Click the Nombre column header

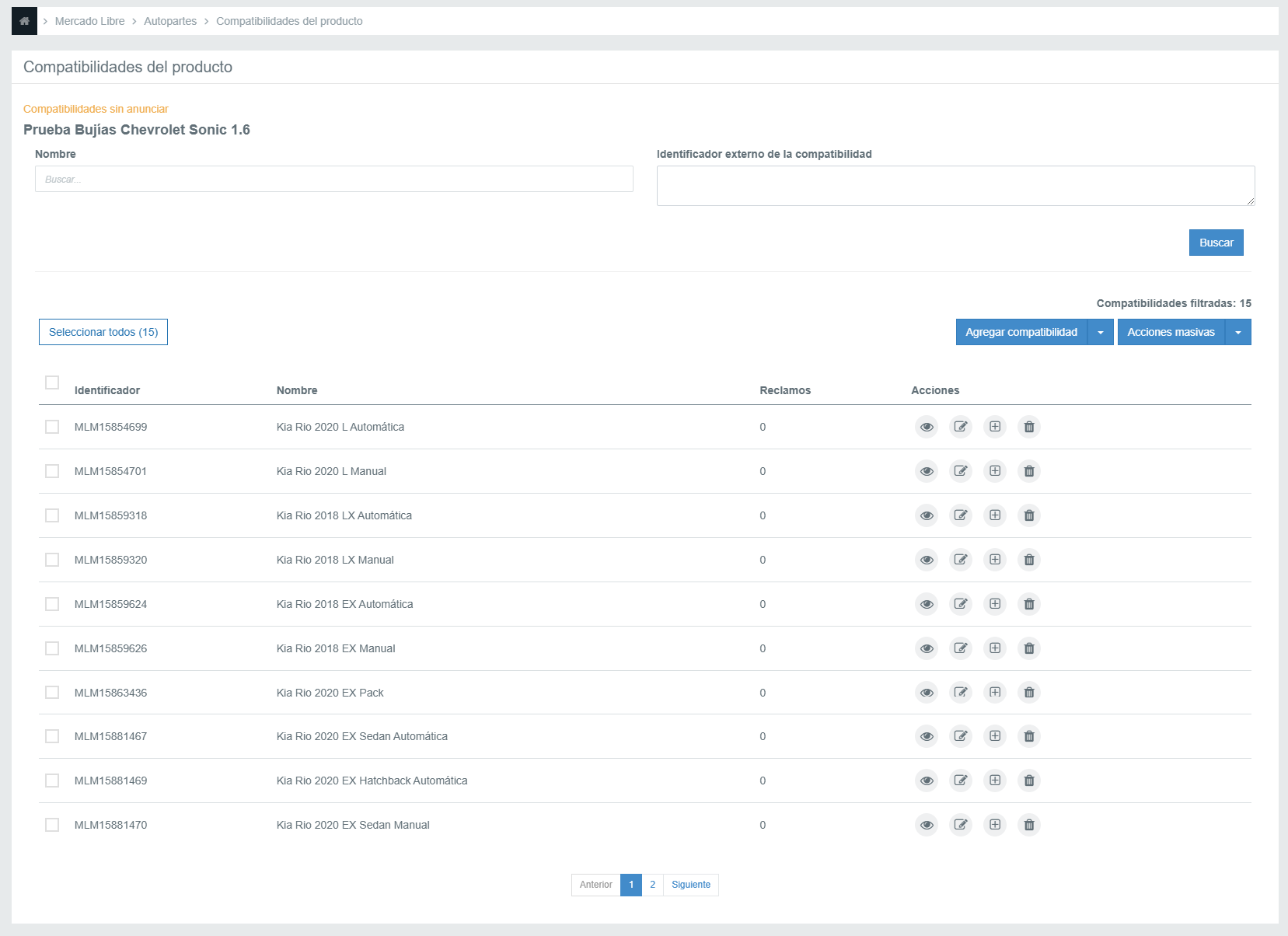pos(297,390)
